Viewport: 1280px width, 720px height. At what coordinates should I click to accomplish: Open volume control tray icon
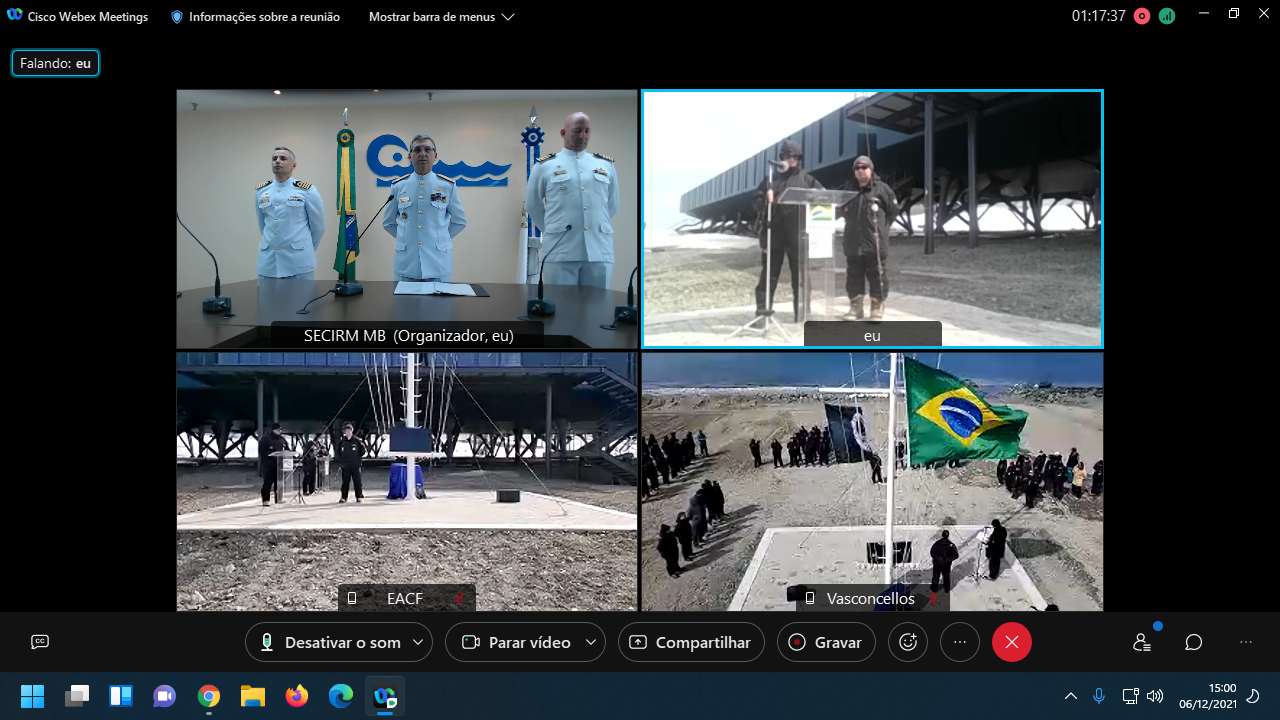coord(1155,696)
